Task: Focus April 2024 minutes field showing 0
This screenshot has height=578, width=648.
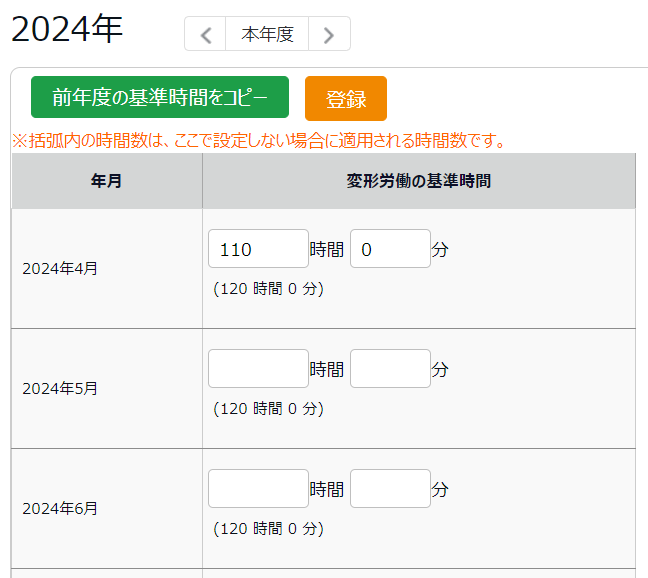Action: tap(390, 249)
